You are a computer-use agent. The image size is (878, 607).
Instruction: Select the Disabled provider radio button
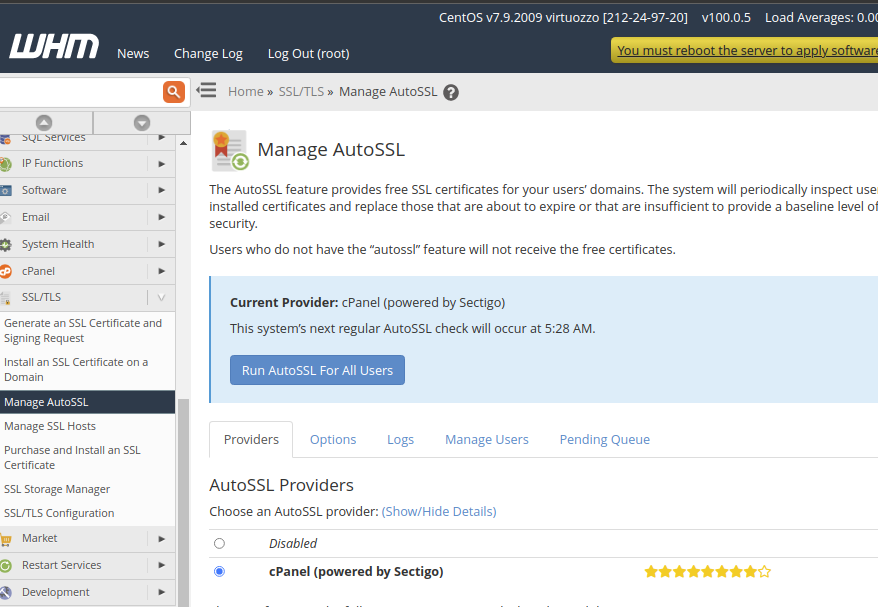[x=220, y=543]
